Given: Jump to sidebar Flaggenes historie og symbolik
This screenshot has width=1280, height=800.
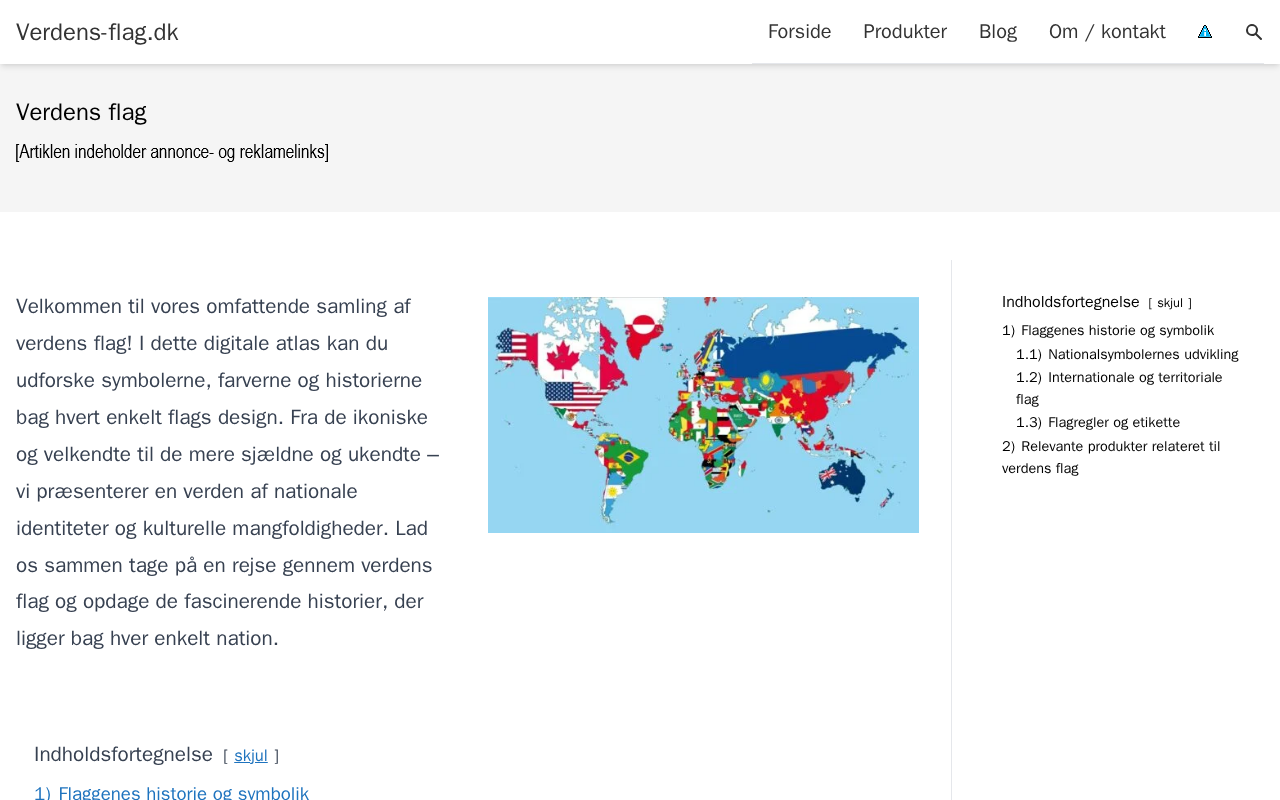Looking at the screenshot, I should (x=1117, y=331).
